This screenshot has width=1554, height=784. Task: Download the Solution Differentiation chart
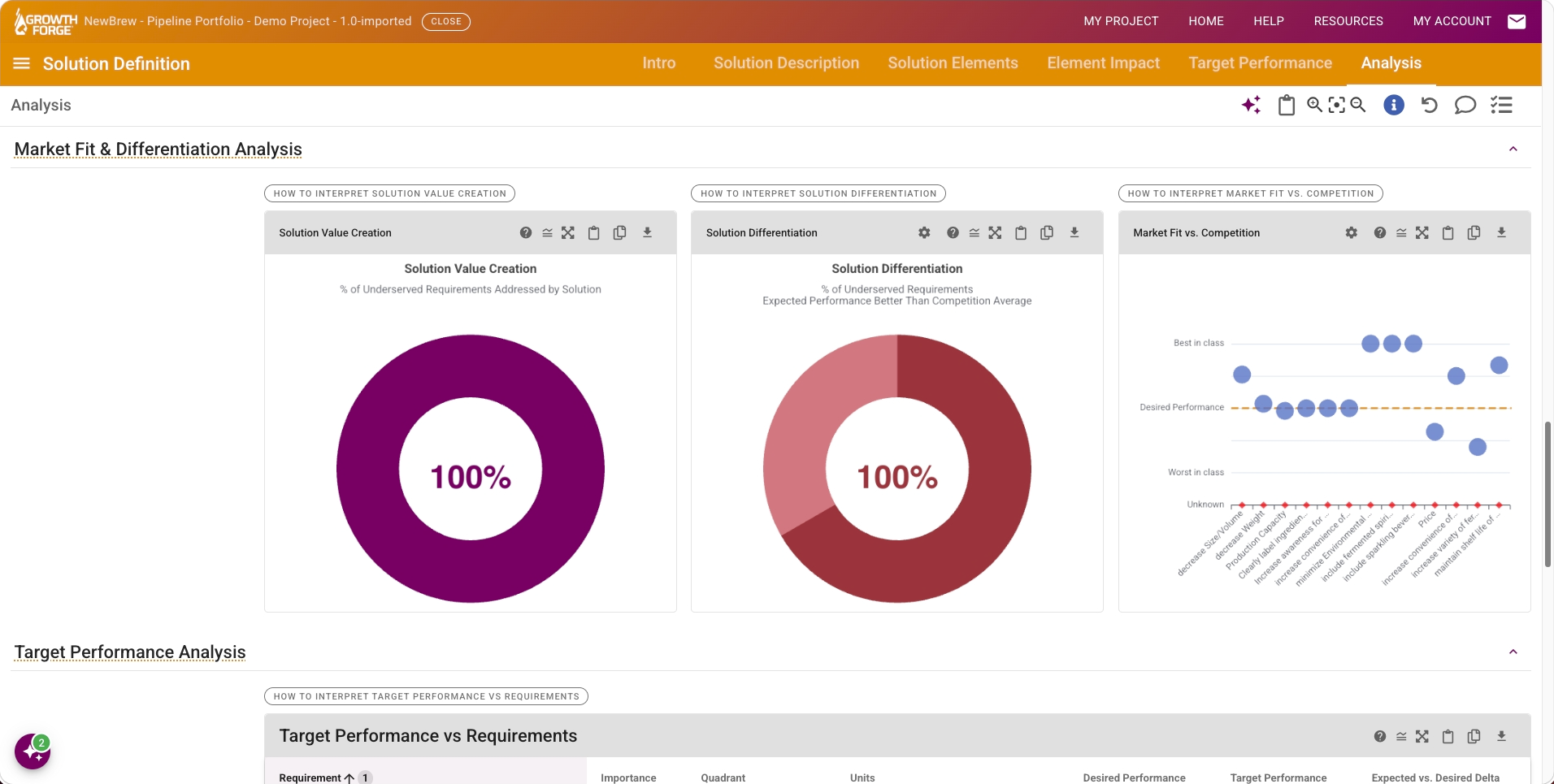click(1074, 232)
